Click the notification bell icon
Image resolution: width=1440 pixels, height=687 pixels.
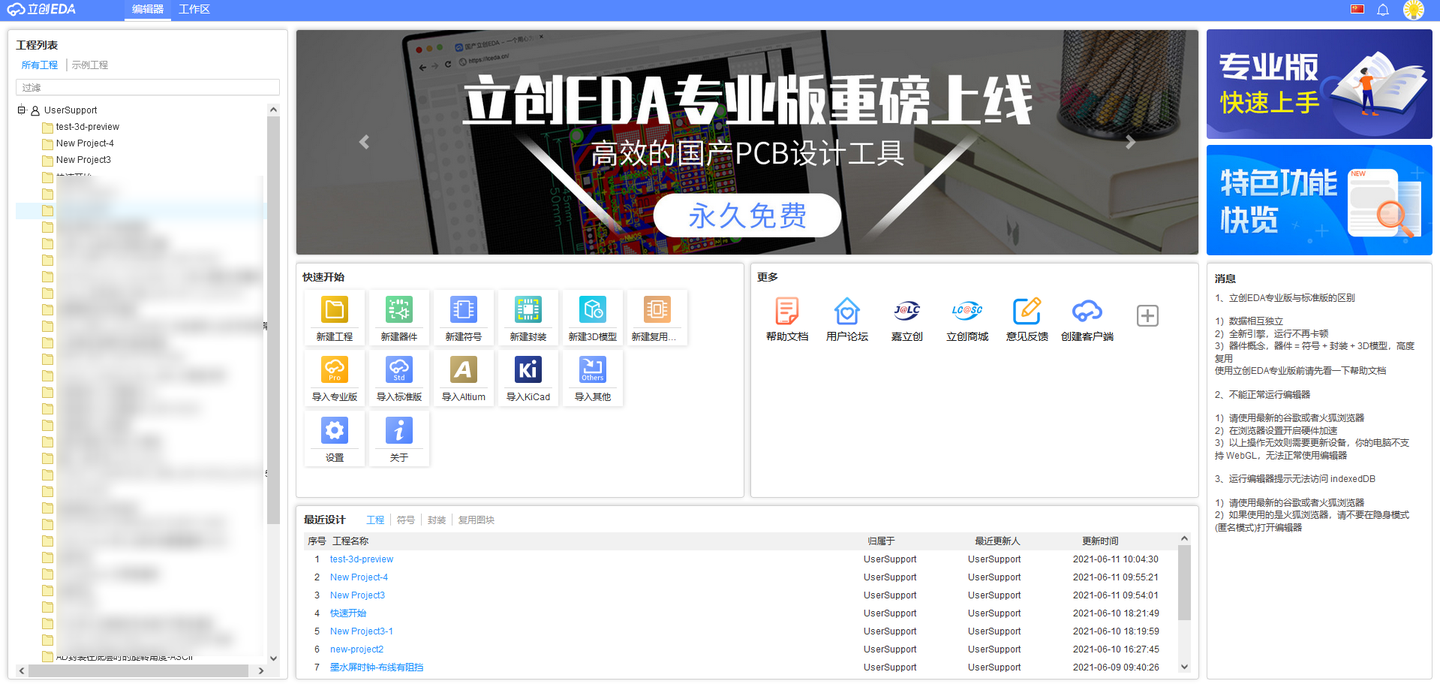coord(1383,9)
